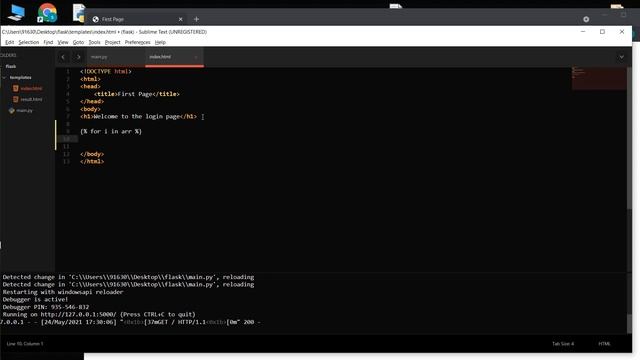Viewport: 640px width, 360px height.
Task: Collapse the templates folder arrow
Action: click(4, 78)
